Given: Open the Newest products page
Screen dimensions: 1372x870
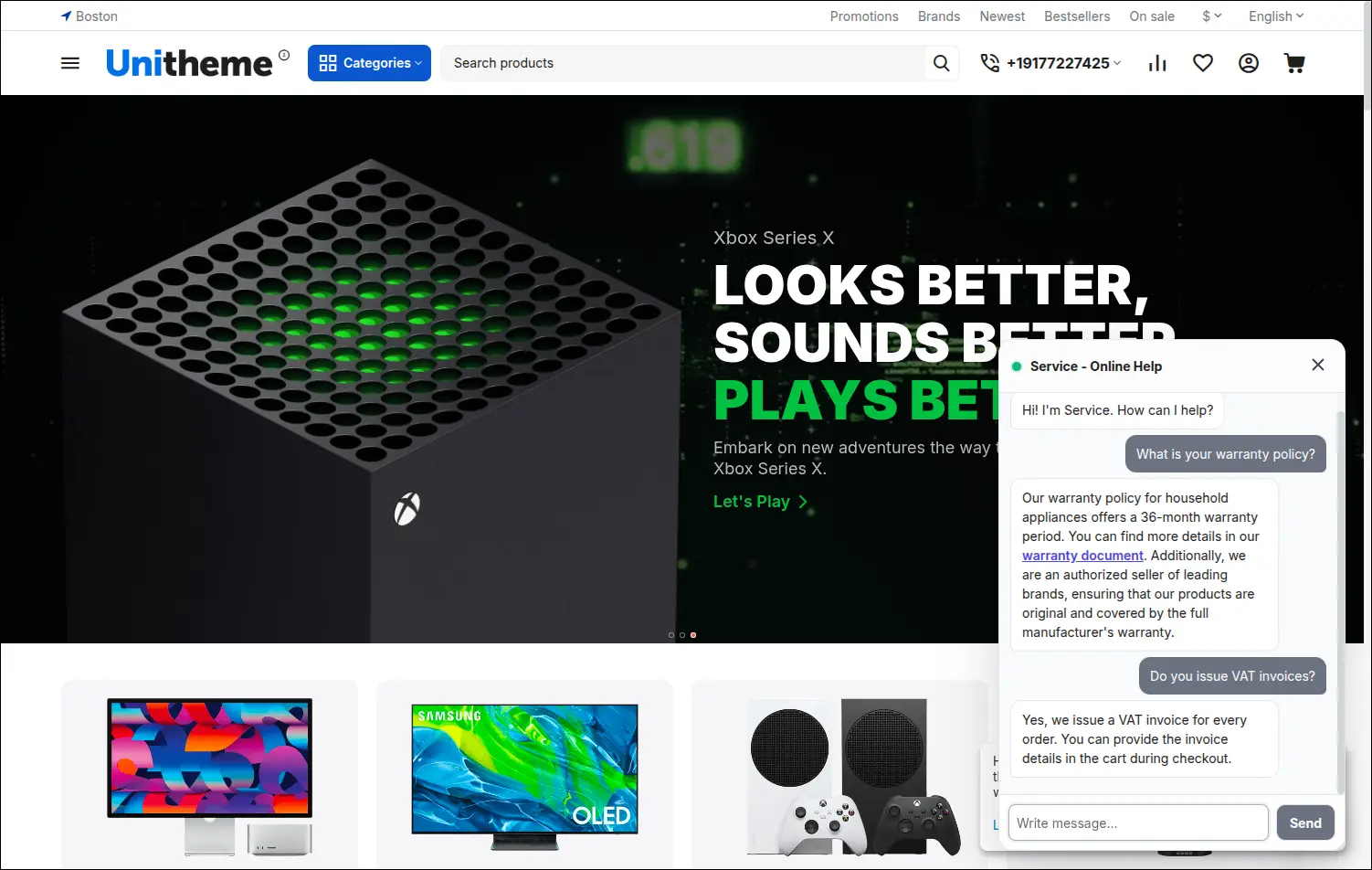Looking at the screenshot, I should click(x=1002, y=16).
